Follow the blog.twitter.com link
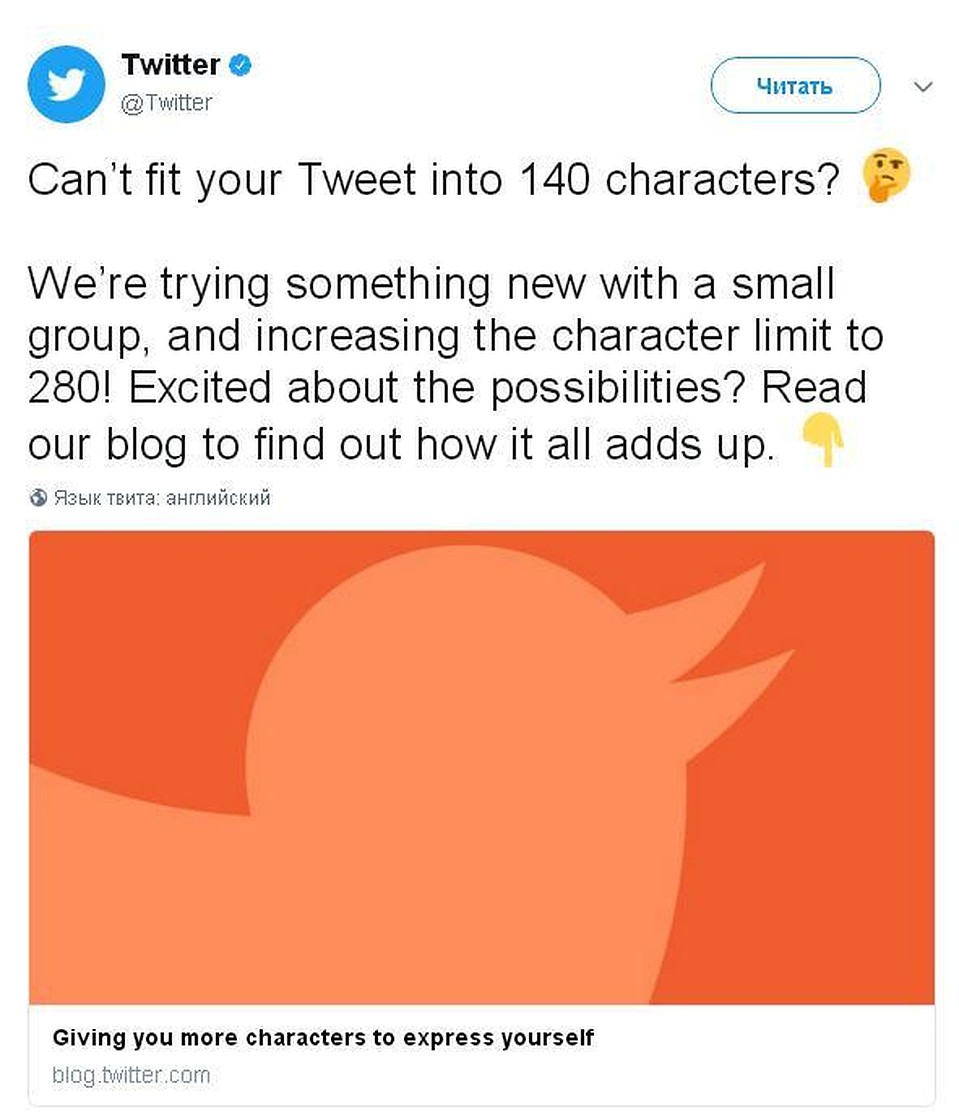Screen dimensions: 959x1112 click(x=131, y=1075)
